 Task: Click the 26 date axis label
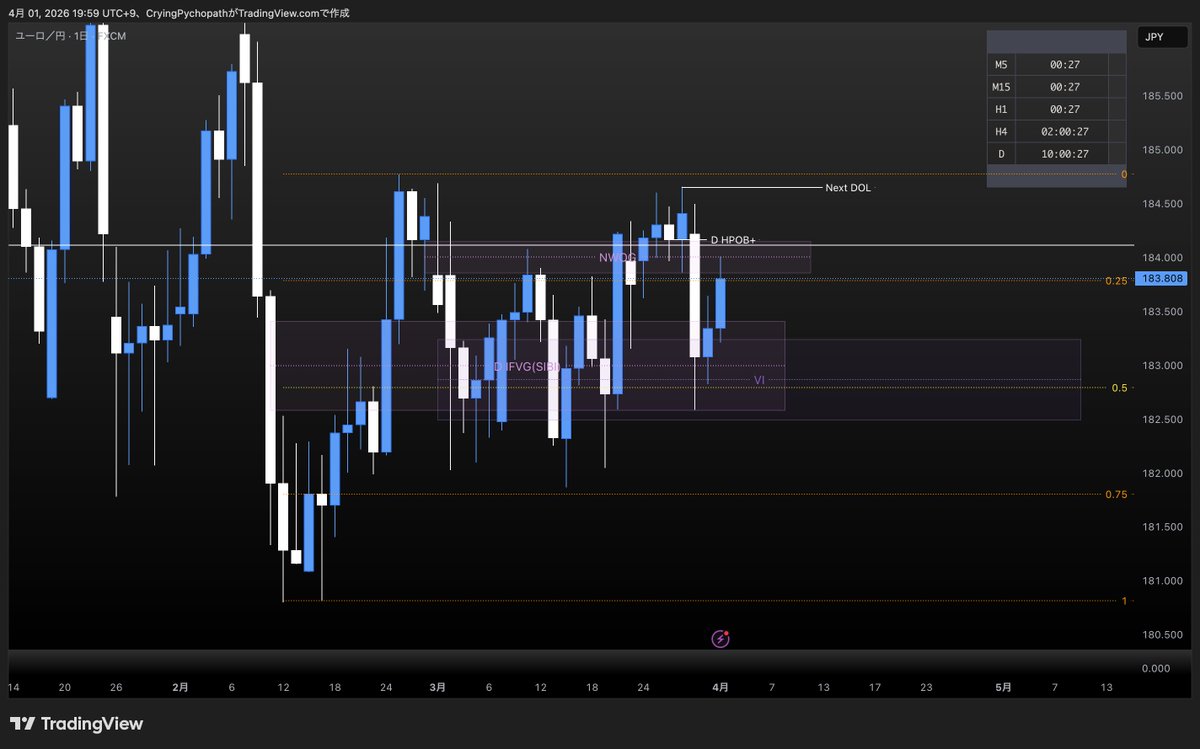[116, 688]
